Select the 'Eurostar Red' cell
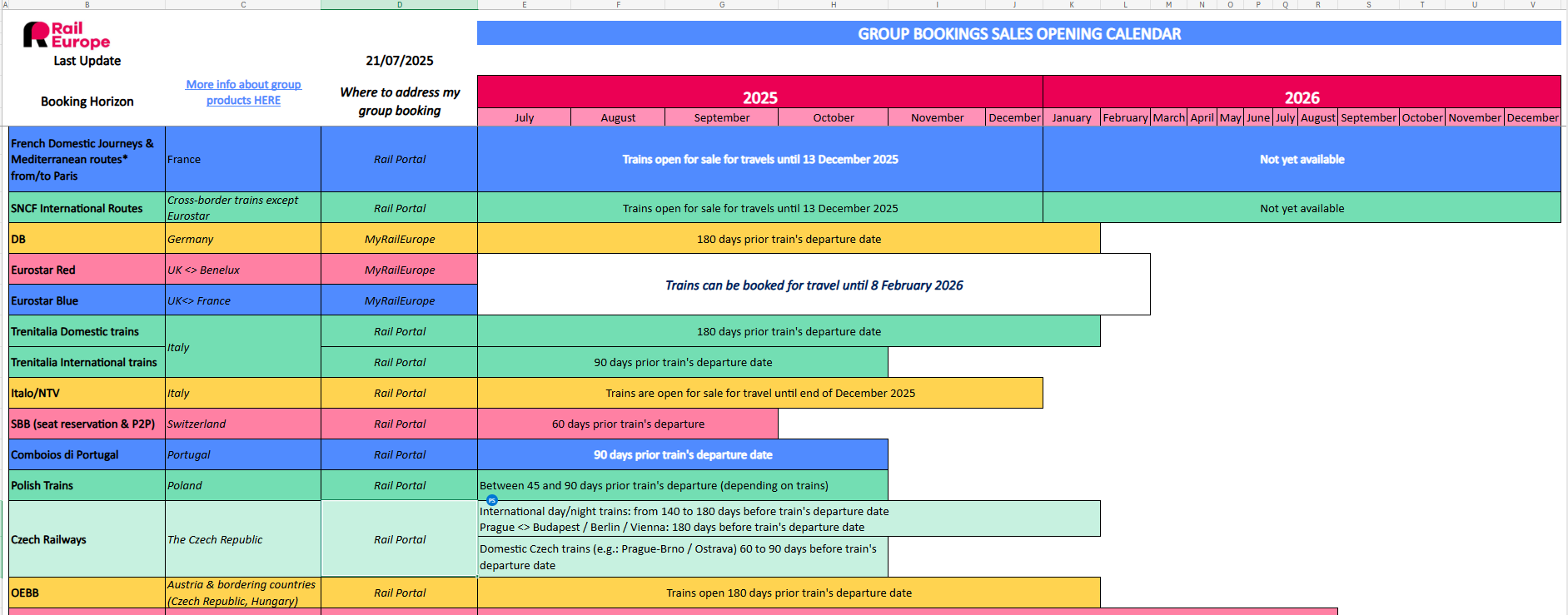 (x=87, y=270)
